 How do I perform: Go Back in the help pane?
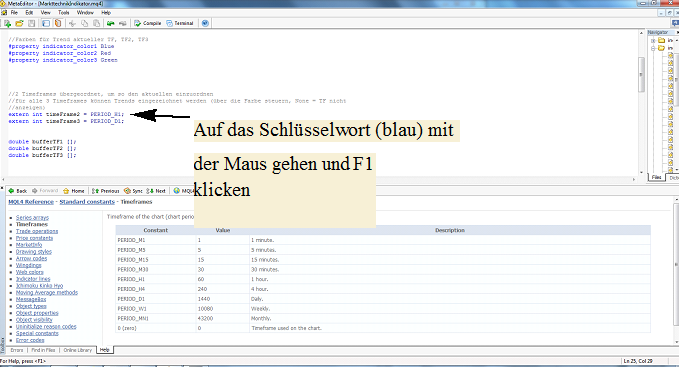pos(18,191)
